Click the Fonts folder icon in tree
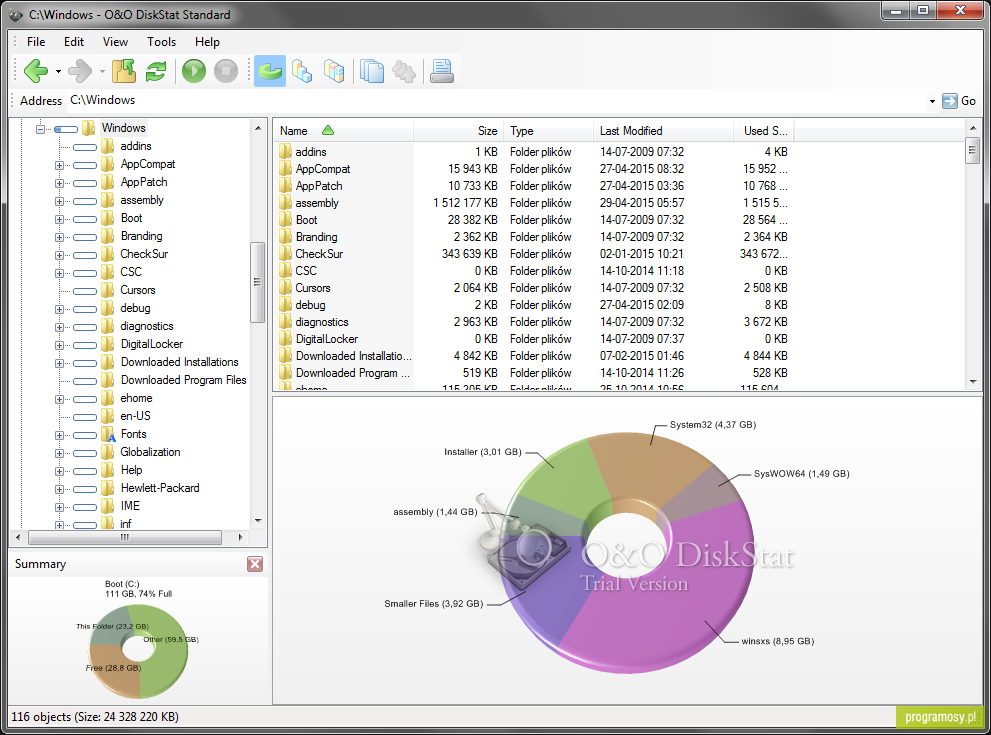This screenshot has width=991, height=735. pyautogui.click(x=108, y=434)
